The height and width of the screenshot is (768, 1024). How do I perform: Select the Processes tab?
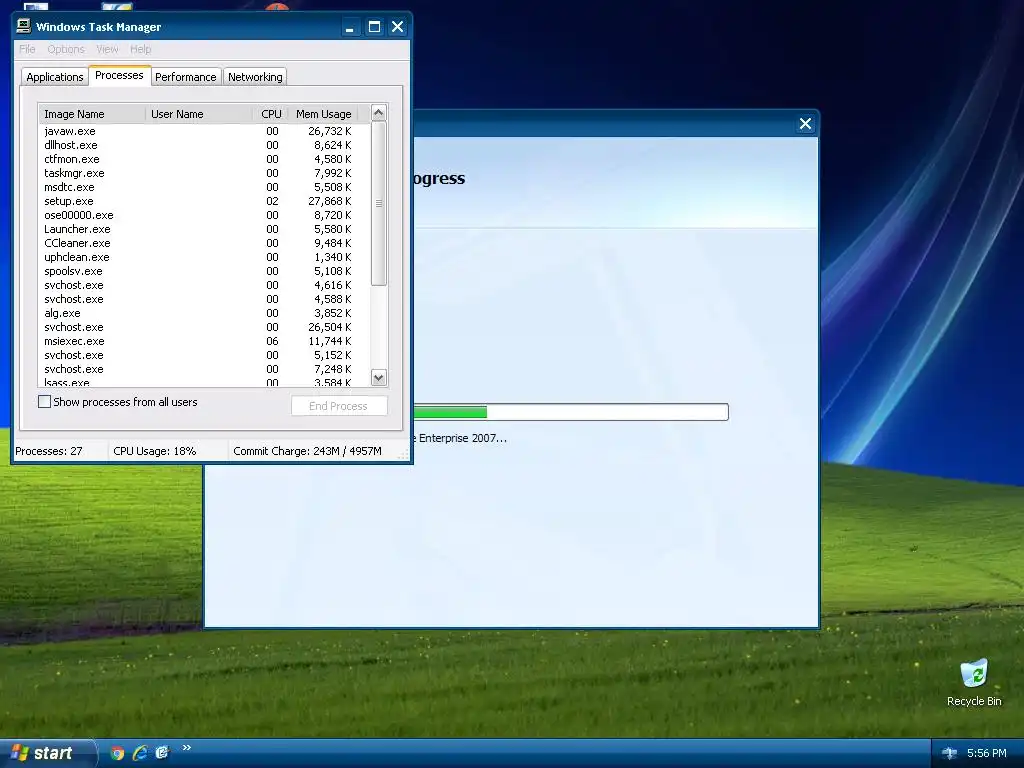point(119,75)
